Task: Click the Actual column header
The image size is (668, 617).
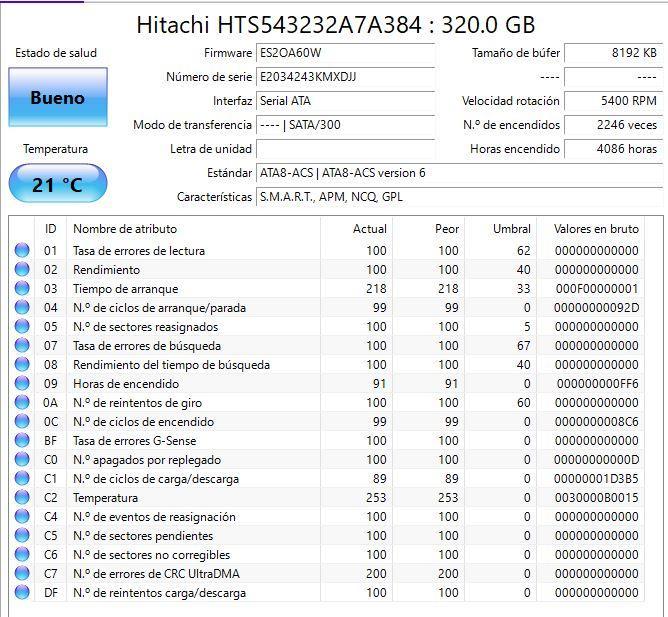Action: pos(357,229)
